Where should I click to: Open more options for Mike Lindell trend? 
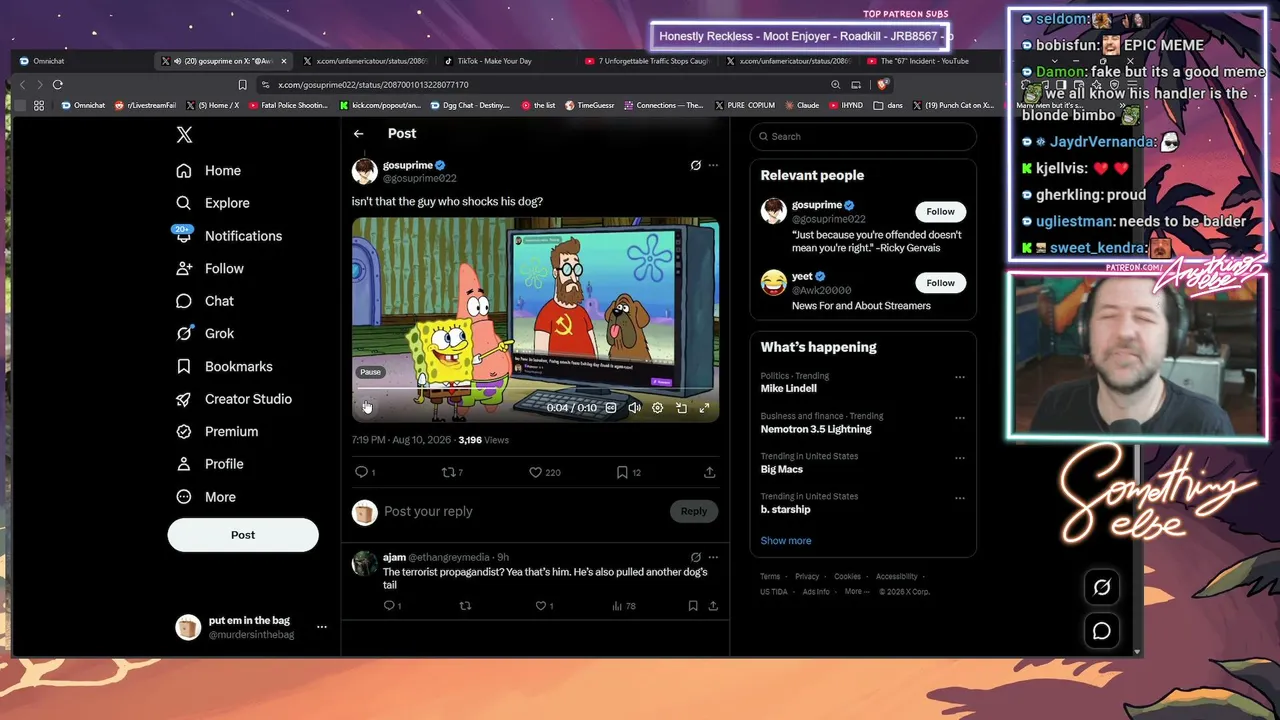960,378
